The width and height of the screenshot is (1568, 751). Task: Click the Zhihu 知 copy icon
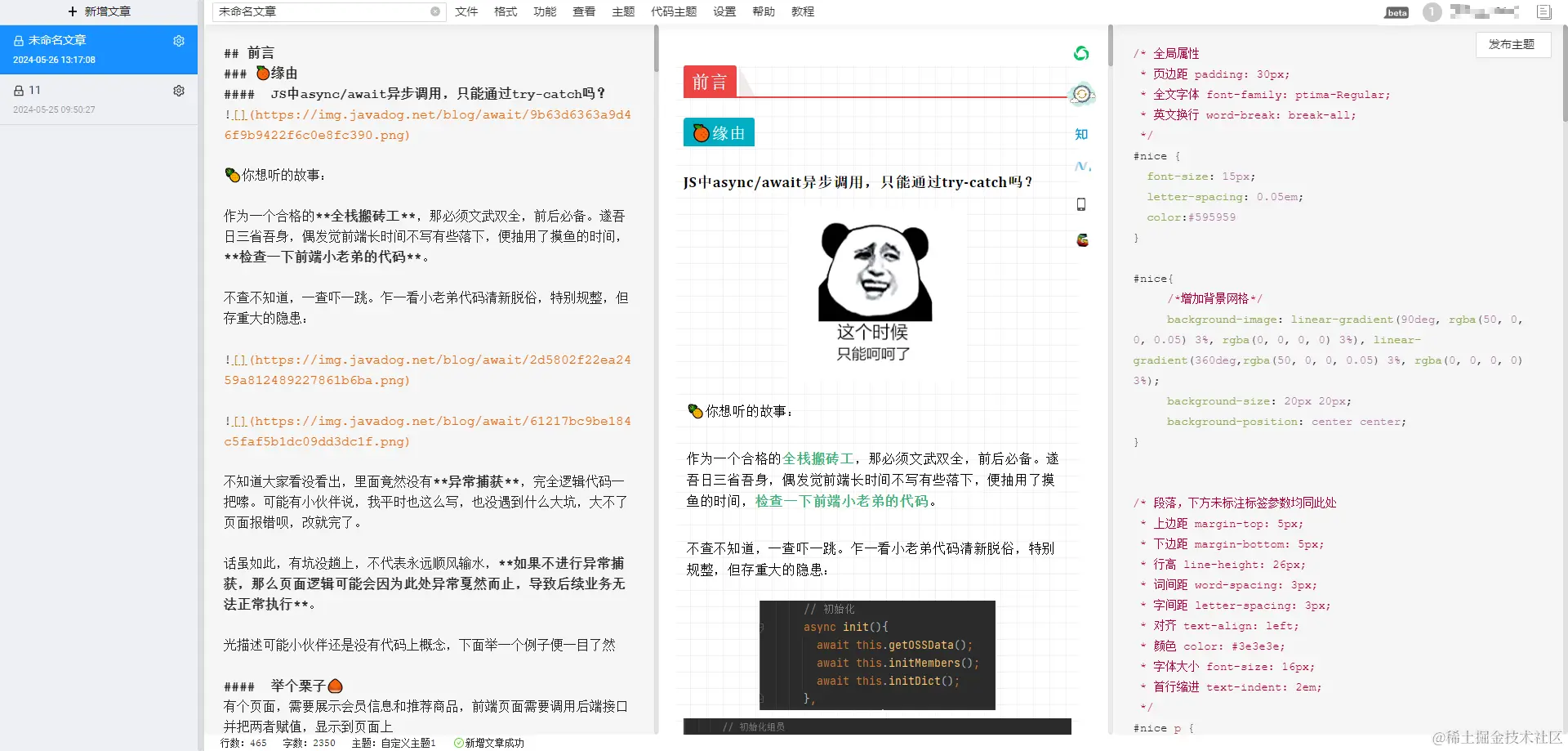(x=1081, y=134)
